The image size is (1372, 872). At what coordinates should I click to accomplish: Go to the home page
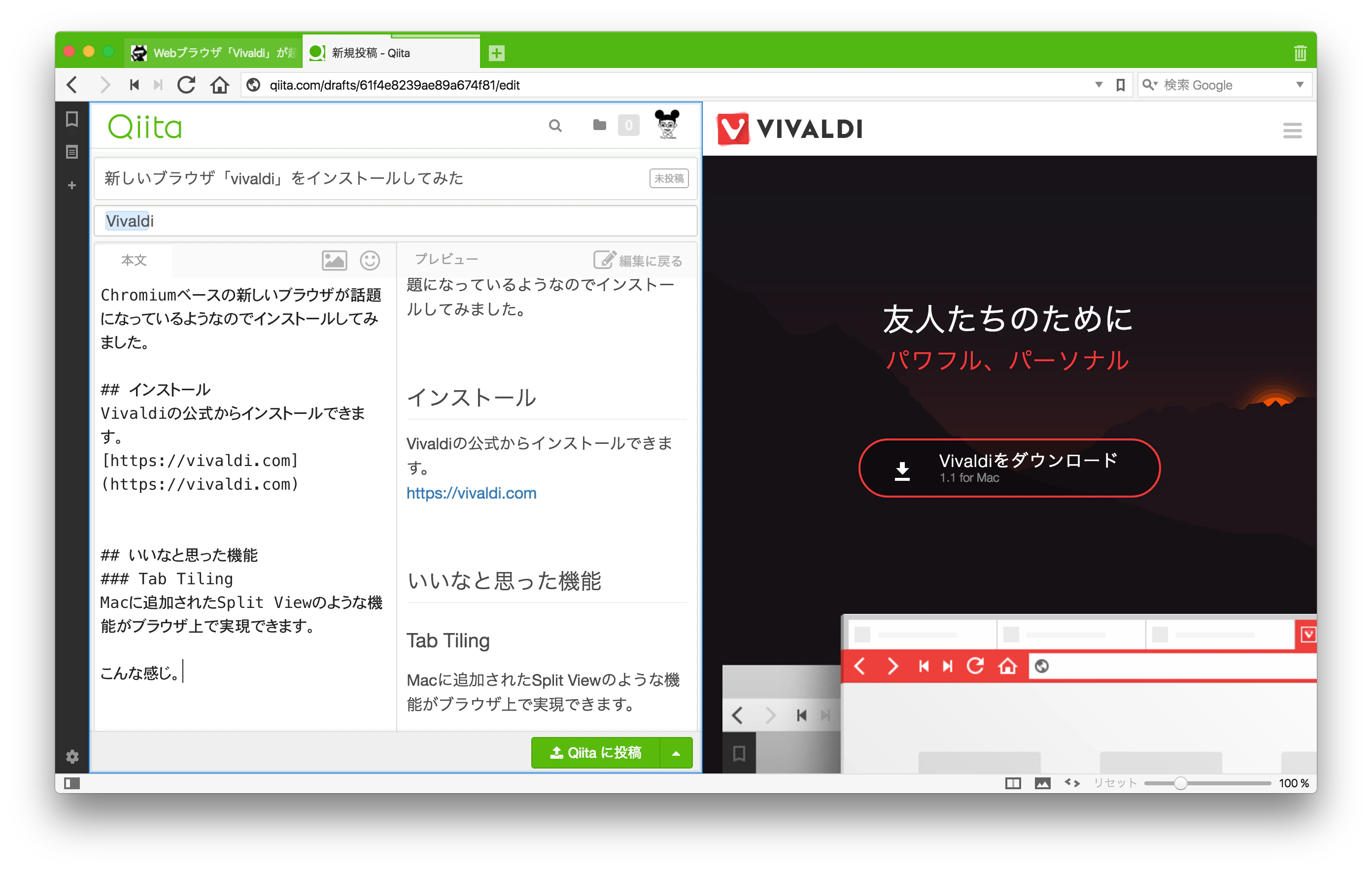pos(219,85)
